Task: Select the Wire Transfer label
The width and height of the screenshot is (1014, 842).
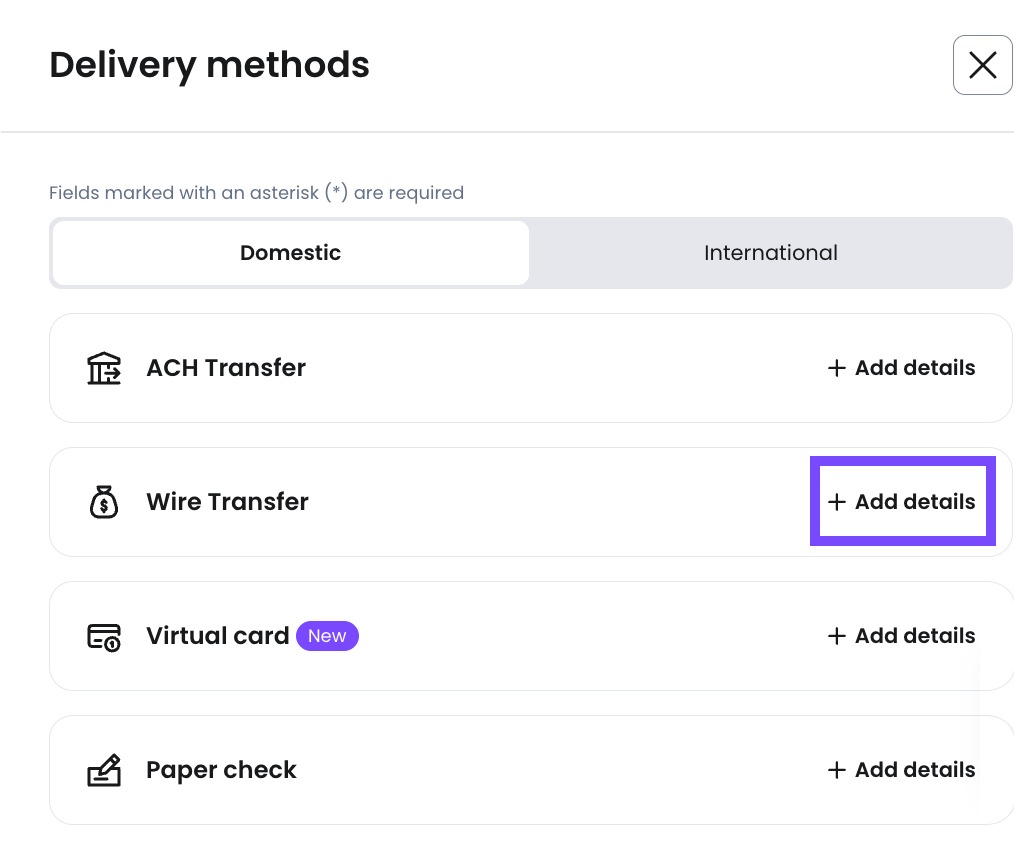Action: point(228,502)
